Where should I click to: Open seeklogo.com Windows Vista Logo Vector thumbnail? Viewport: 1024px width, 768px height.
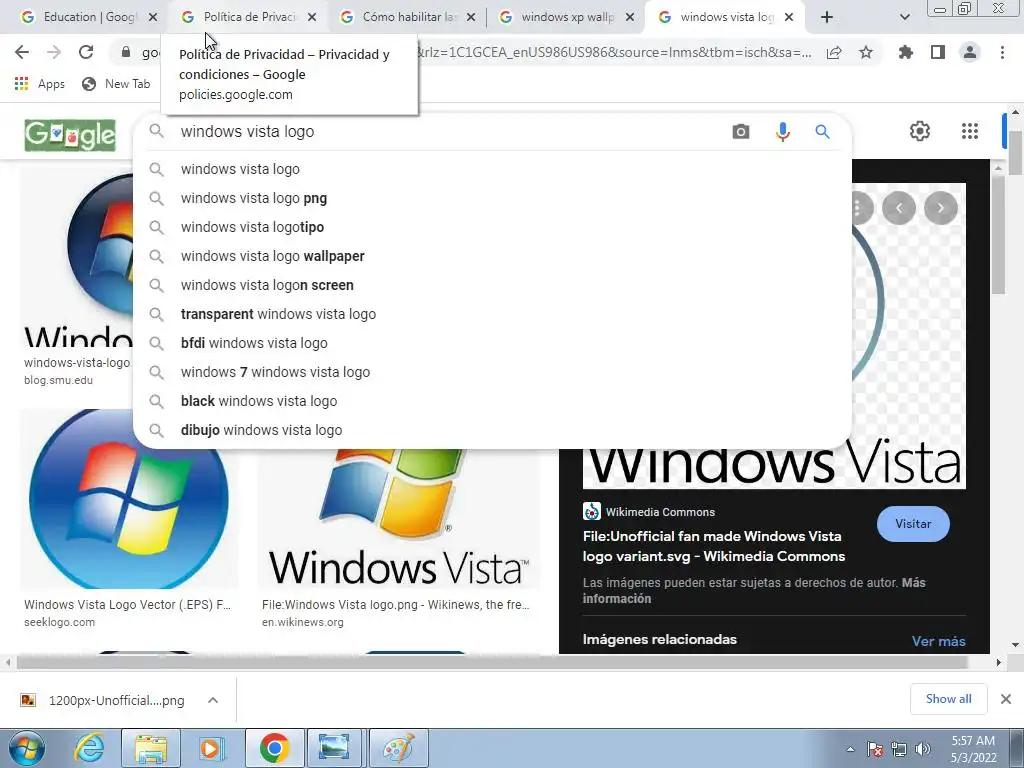tap(129, 500)
